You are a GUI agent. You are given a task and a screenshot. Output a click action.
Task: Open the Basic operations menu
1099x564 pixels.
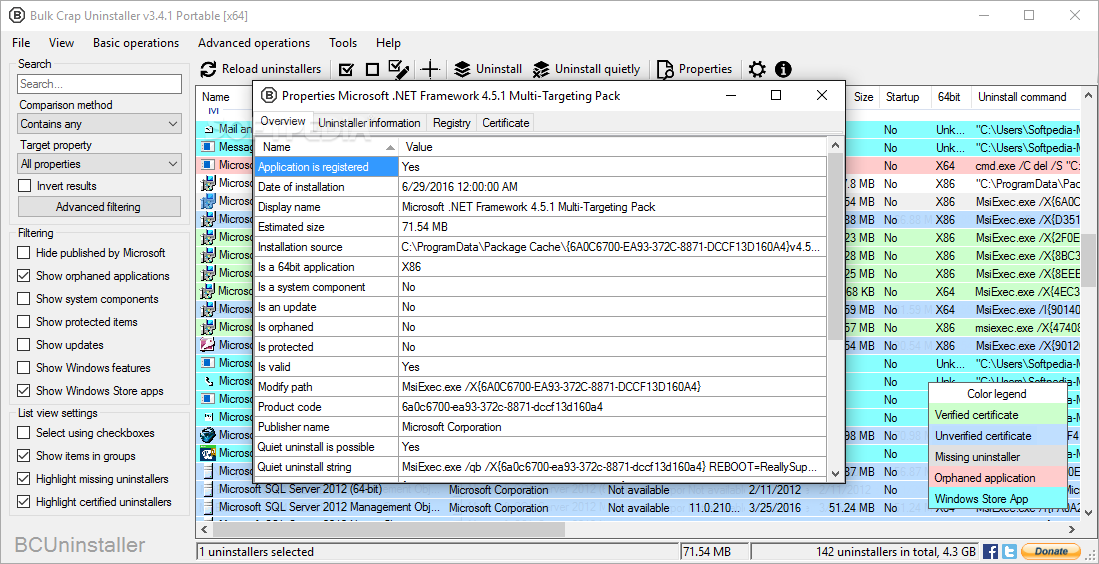click(136, 43)
